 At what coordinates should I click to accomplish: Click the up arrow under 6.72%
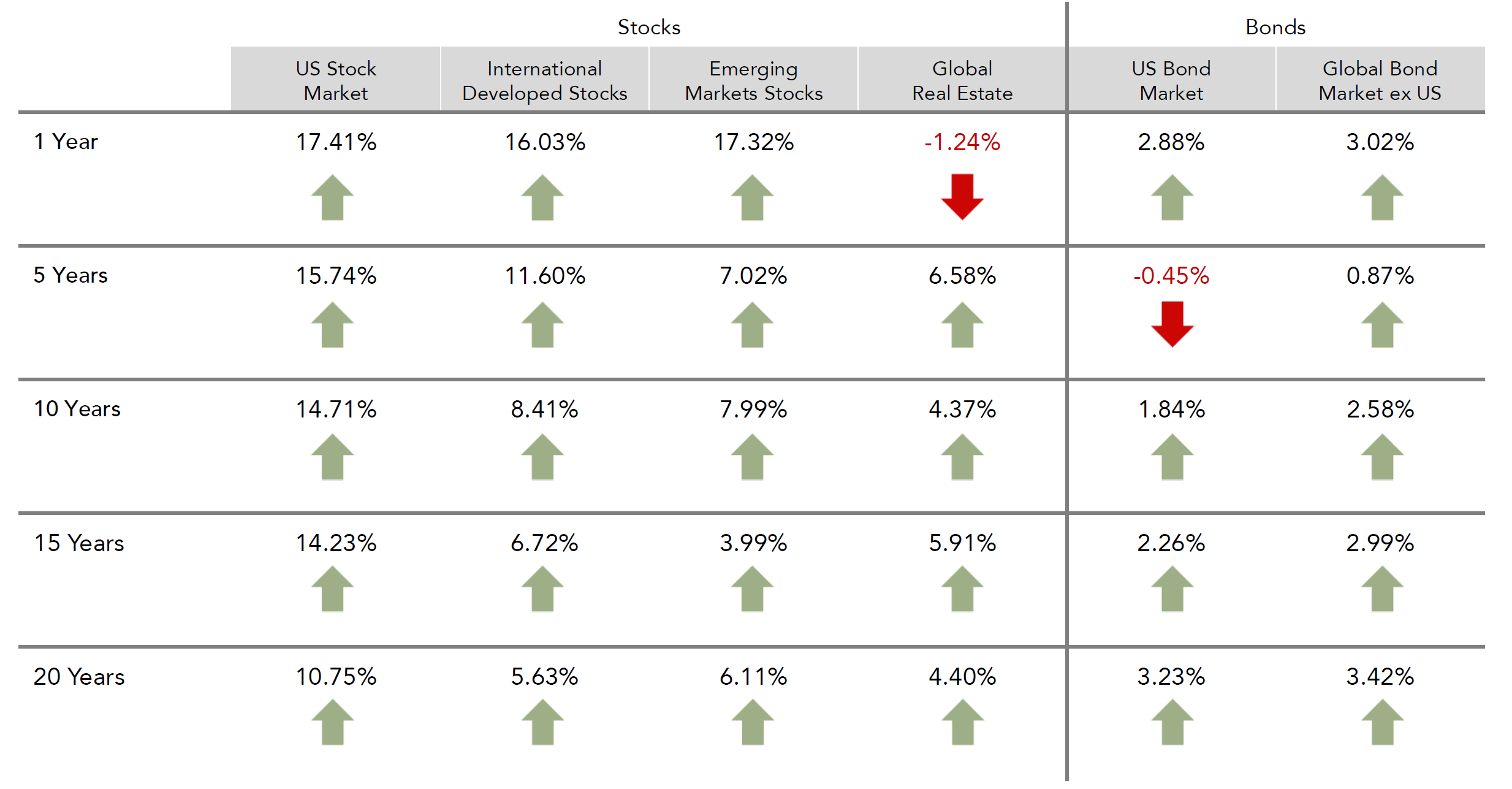pos(542,589)
